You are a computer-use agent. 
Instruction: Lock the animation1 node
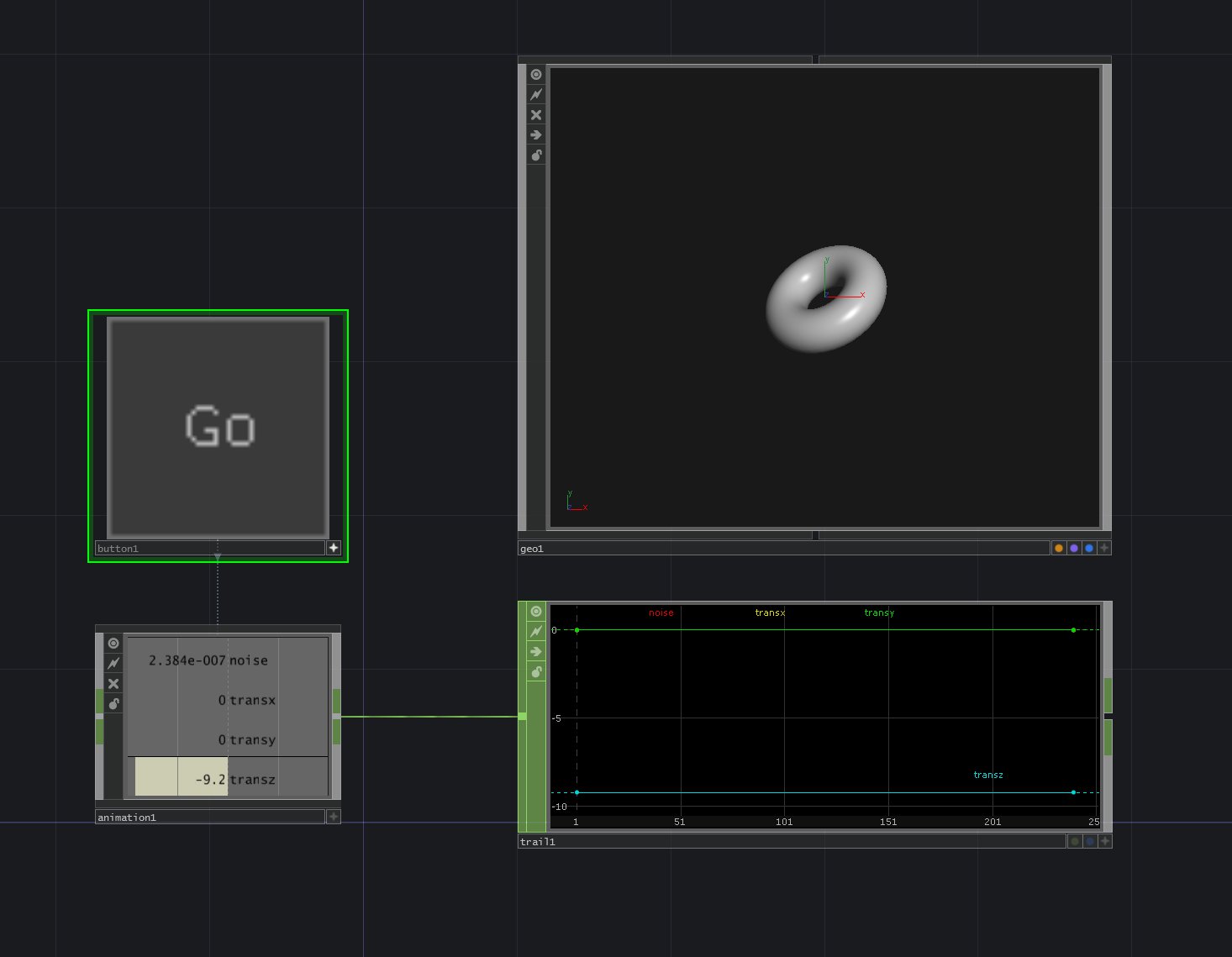[x=113, y=704]
